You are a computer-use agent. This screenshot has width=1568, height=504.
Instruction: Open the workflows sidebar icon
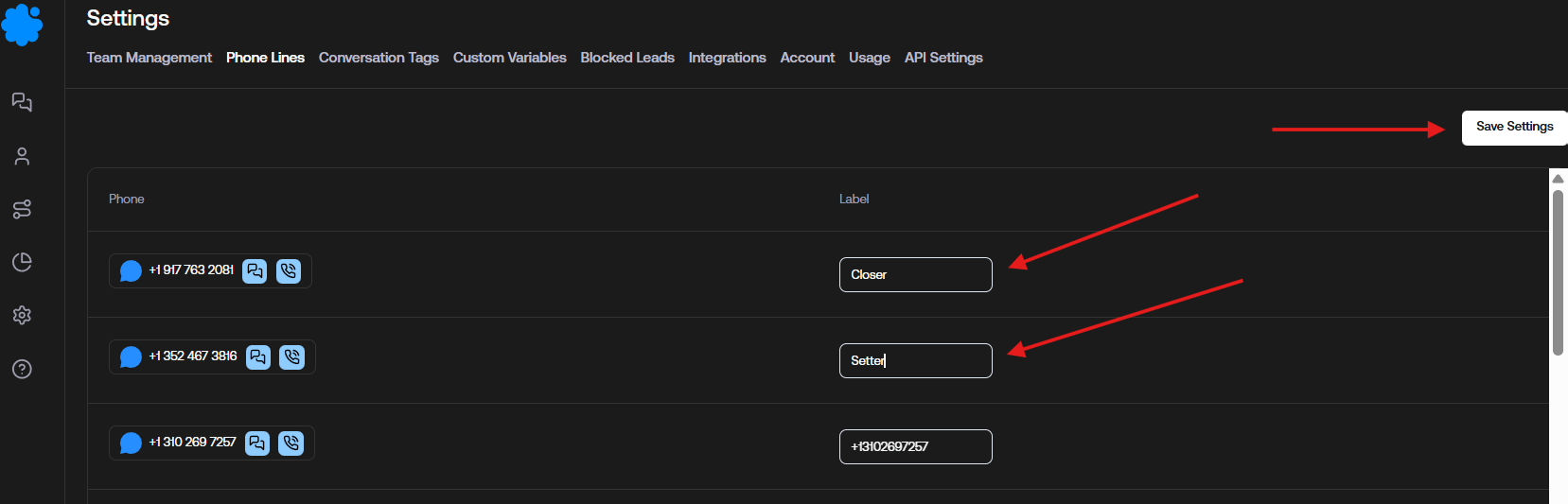coord(22,209)
